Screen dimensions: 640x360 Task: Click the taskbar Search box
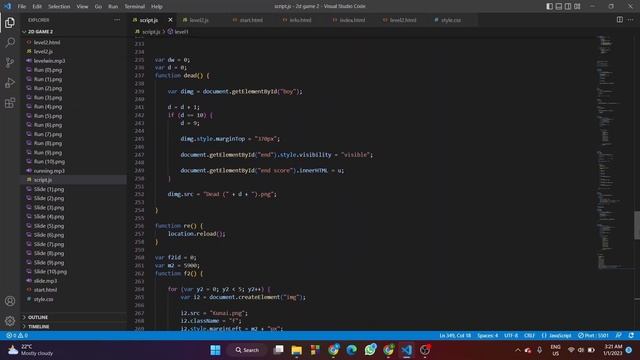[x=247, y=350]
